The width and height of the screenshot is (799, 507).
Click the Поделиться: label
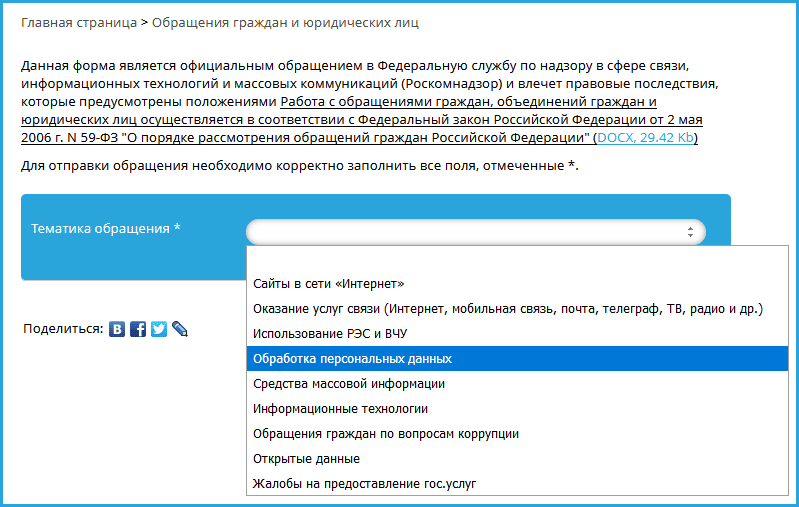click(x=63, y=329)
